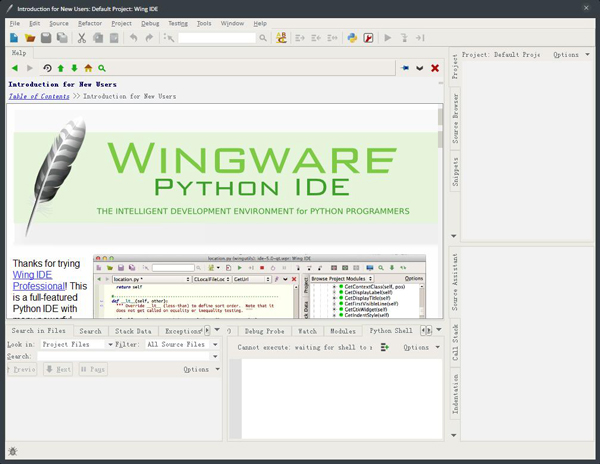Switch to the Stack Data tab
Image resolution: width=600 pixels, height=464 pixels.
[133, 331]
